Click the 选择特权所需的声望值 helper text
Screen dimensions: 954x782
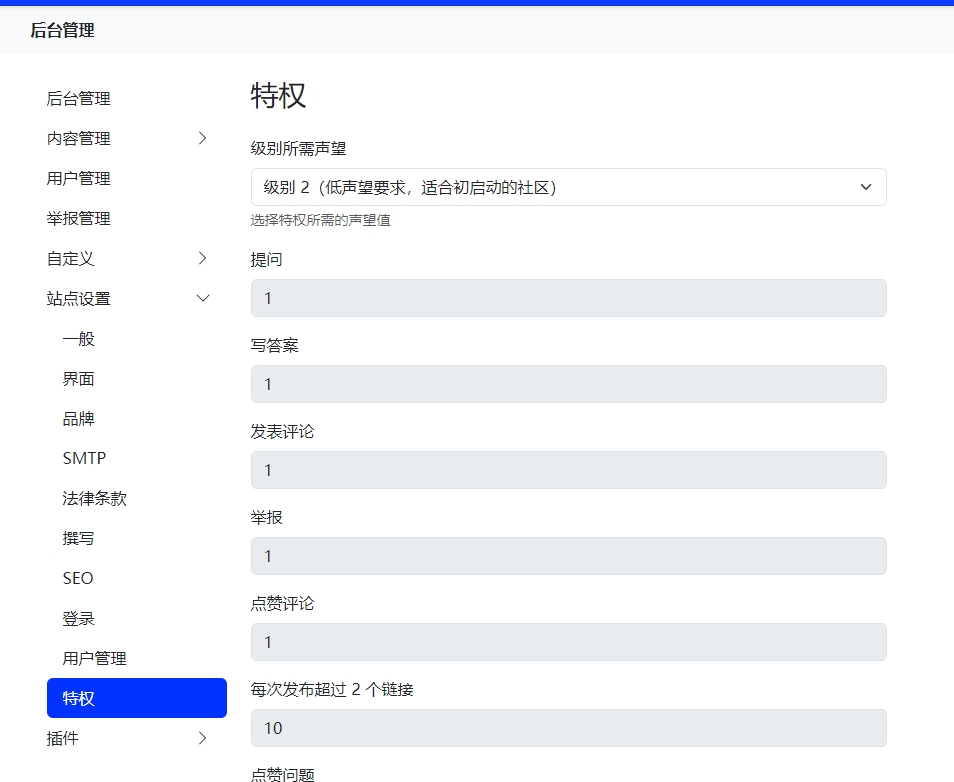(321, 220)
